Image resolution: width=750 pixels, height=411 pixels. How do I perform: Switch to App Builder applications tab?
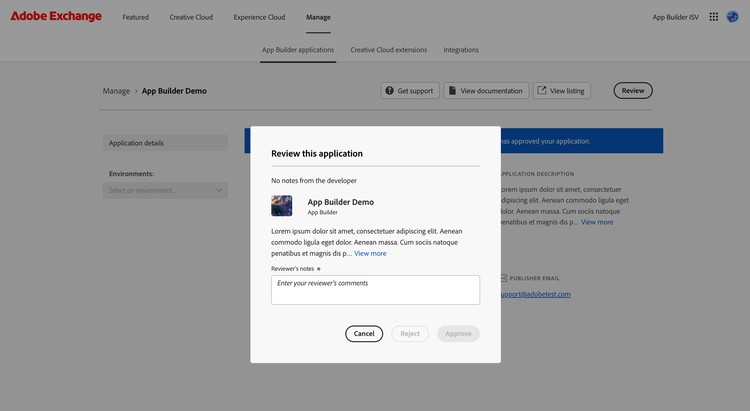point(298,50)
